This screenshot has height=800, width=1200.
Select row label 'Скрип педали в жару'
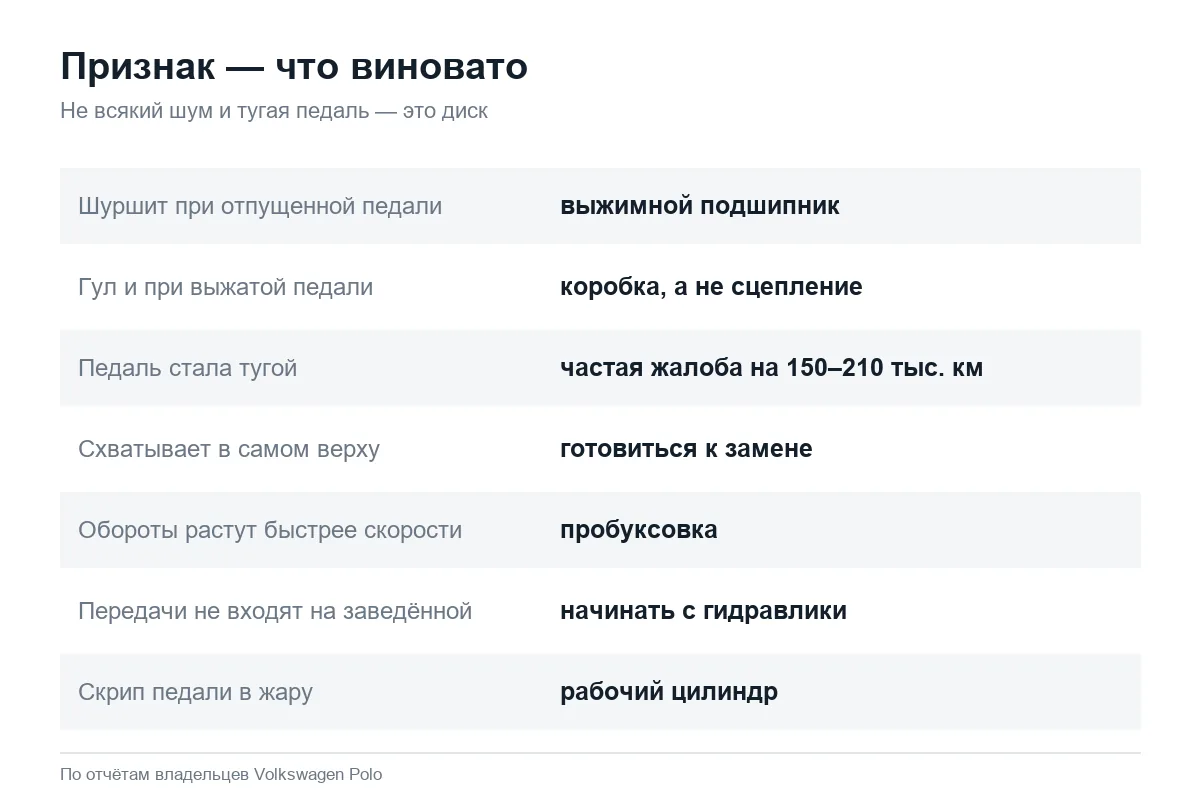[196, 692]
